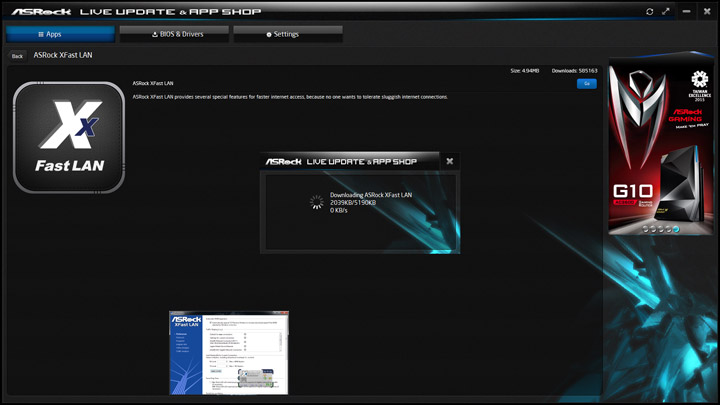Close the main App Shop window
The height and width of the screenshot is (405, 720).
pyautogui.click(x=707, y=11)
